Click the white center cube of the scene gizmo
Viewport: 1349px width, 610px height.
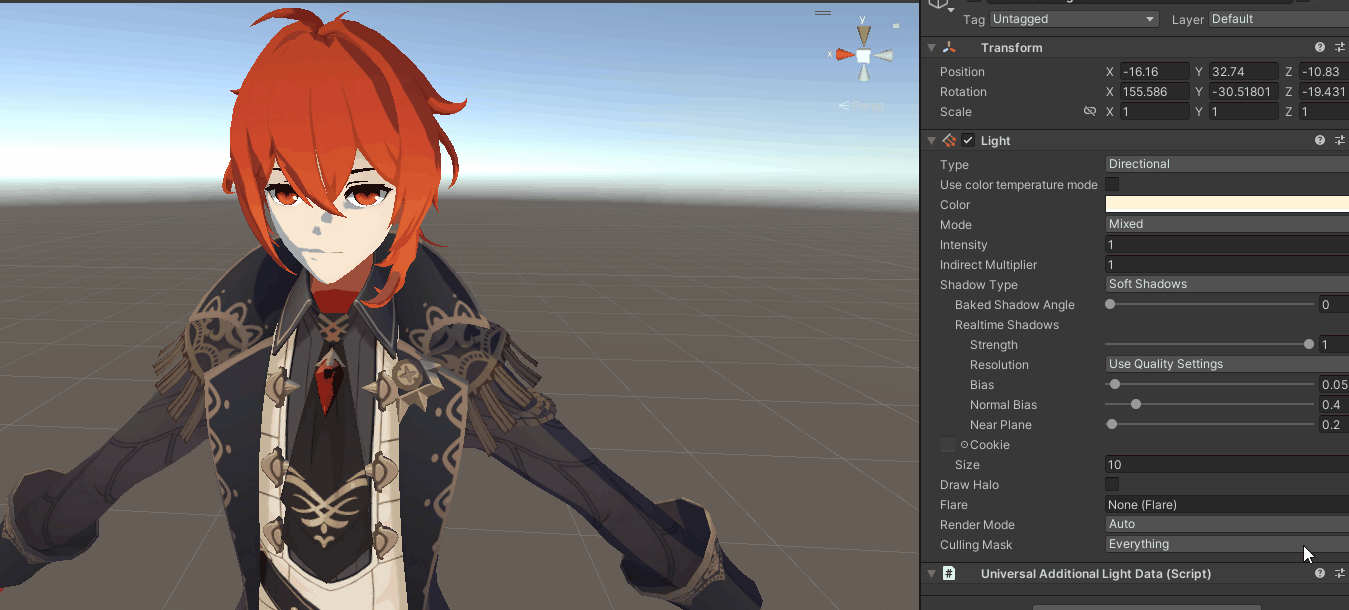[863, 56]
